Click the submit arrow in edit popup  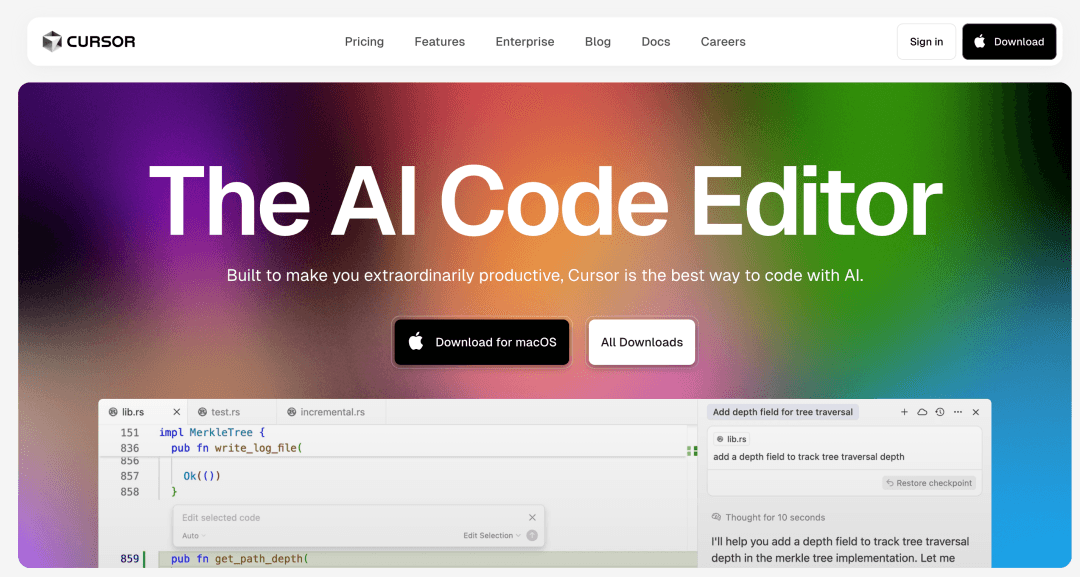(x=532, y=536)
